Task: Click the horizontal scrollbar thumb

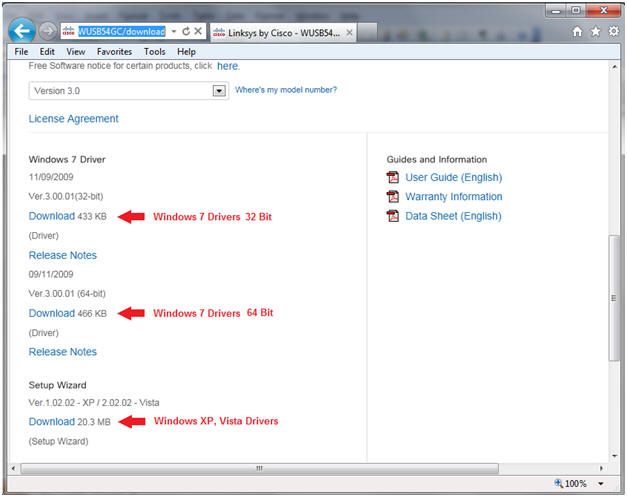Action: (x=260, y=468)
